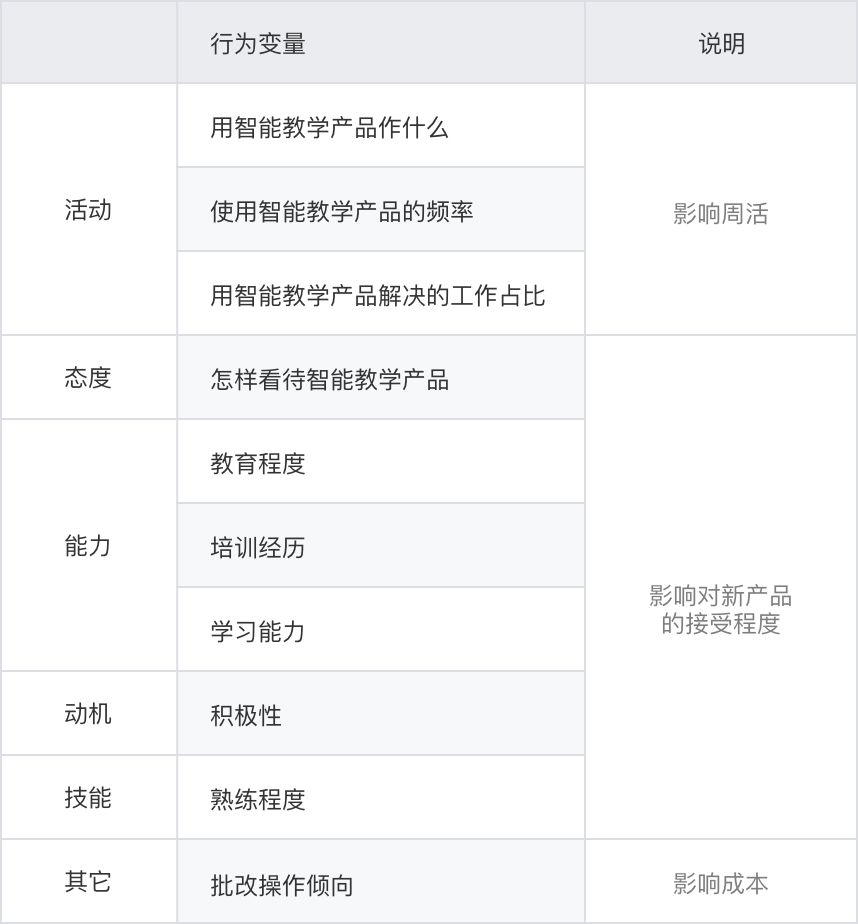The image size is (858, 924).
Task: Click the 学习能力 cell
Action: point(258,632)
